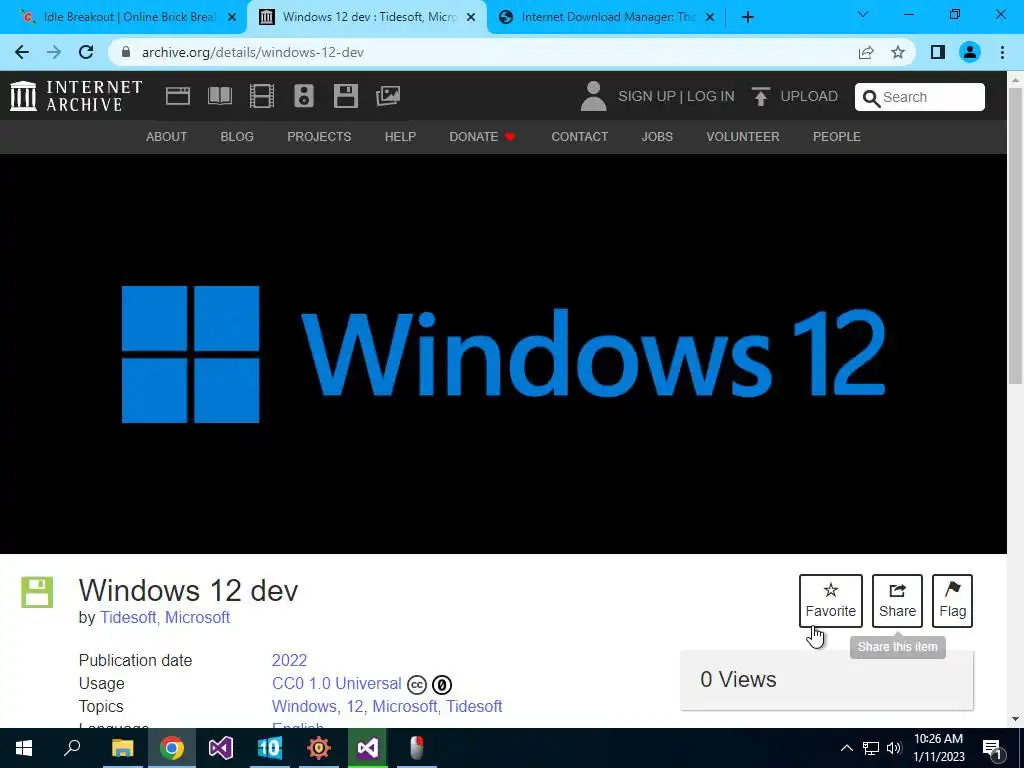Image resolution: width=1024 pixels, height=768 pixels.
Task: Open the Tidesoft creator link
Action: point(128,617)
